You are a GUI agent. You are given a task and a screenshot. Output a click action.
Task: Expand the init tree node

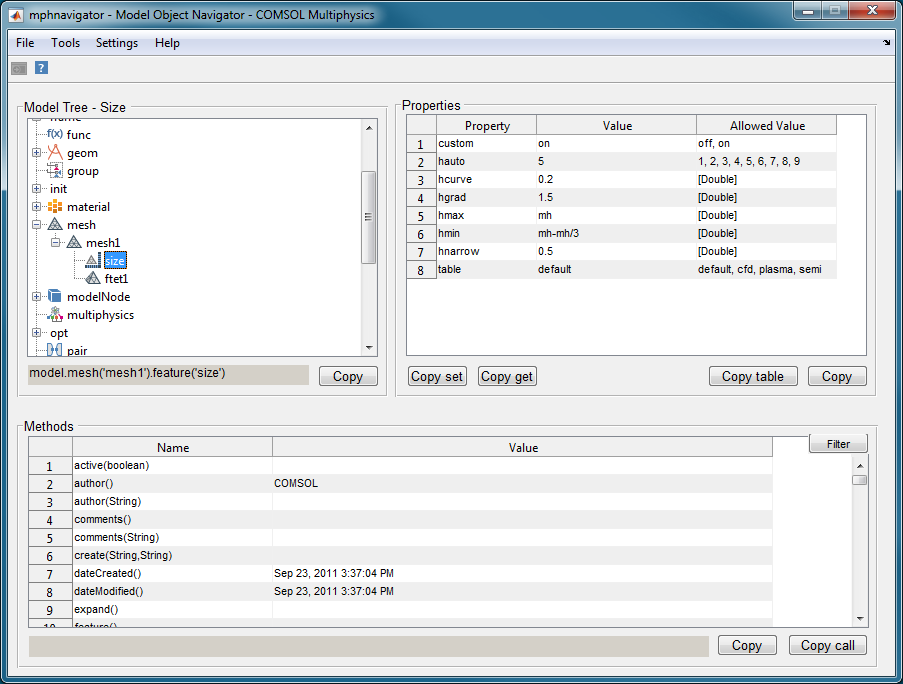[37, 189]
